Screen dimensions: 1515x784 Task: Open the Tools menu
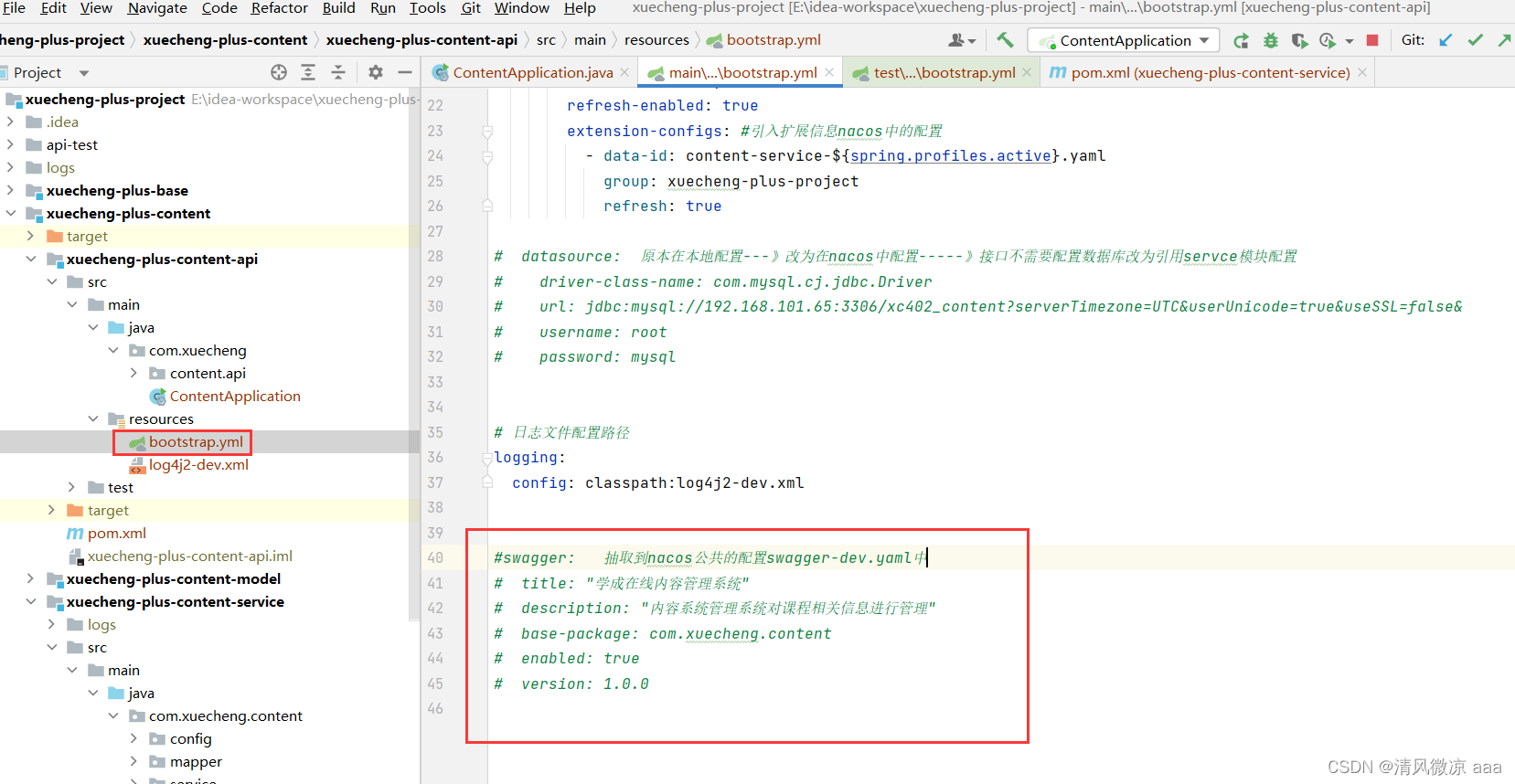[x=427, y=8]
